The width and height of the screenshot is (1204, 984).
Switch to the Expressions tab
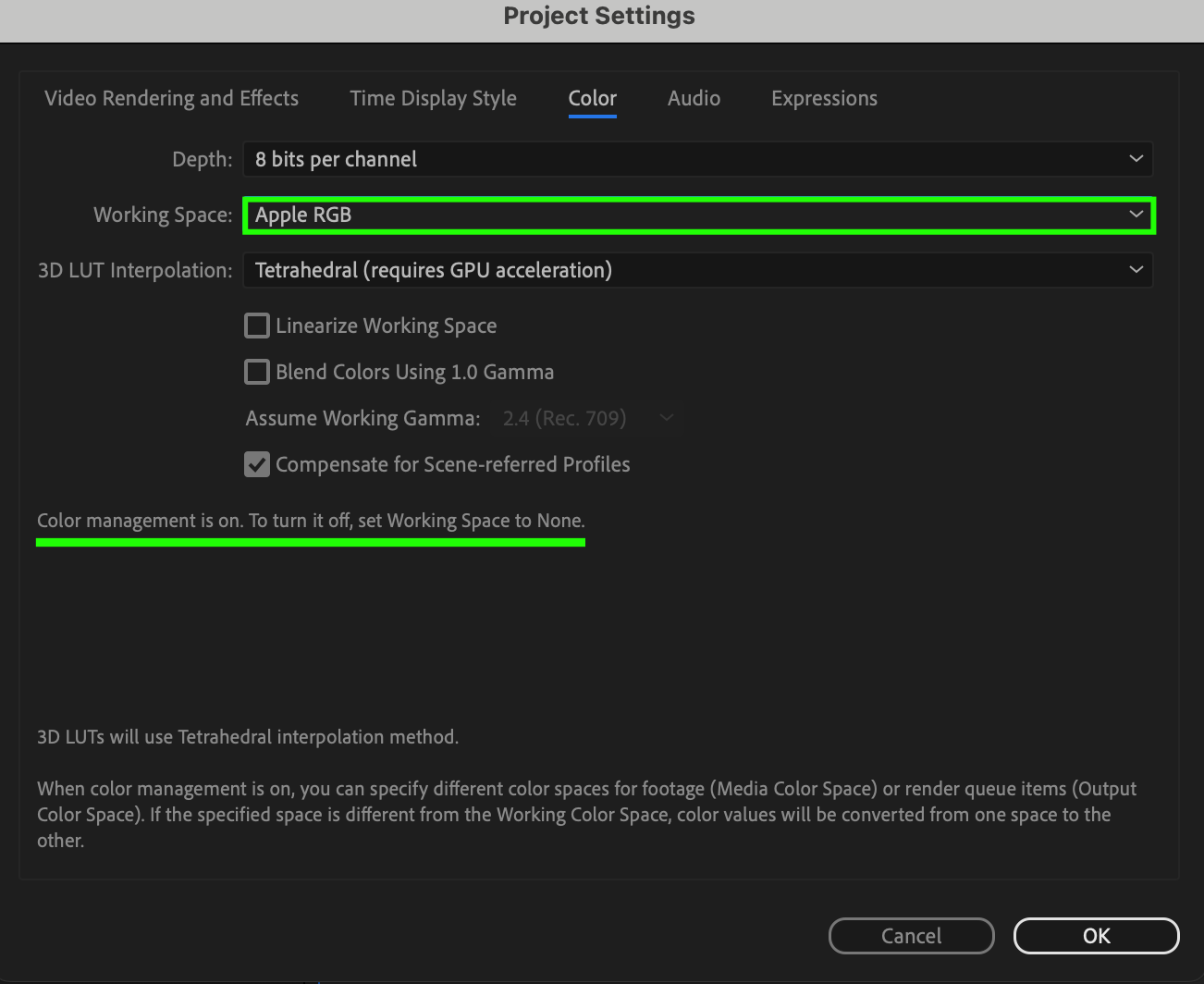(x=824, y=98)
